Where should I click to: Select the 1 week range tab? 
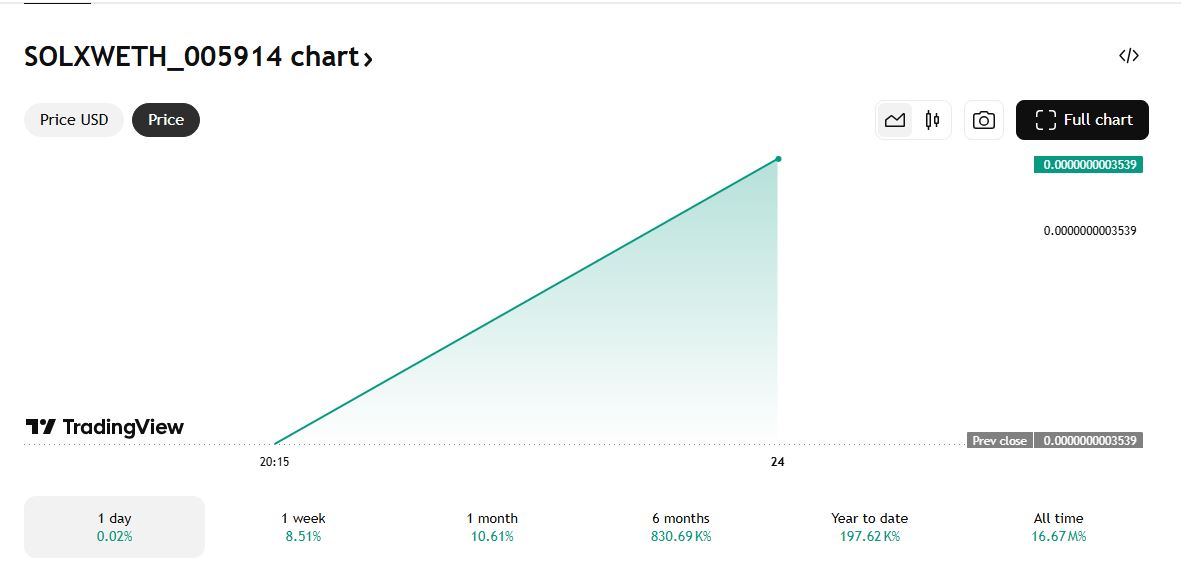tap(303, 527)
